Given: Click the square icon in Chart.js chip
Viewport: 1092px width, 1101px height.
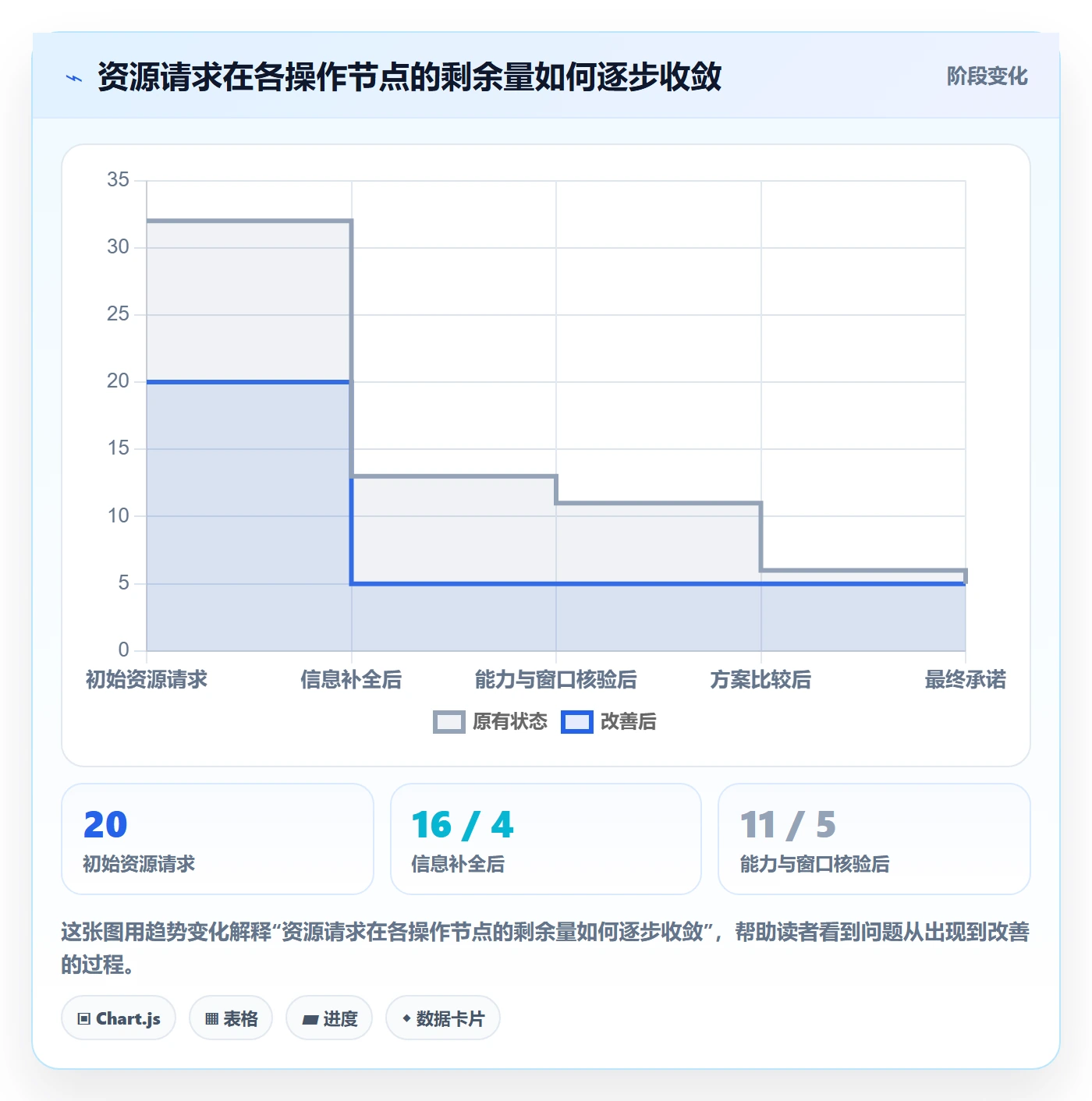Looking at the screenshot, I should click(84, 1019).
